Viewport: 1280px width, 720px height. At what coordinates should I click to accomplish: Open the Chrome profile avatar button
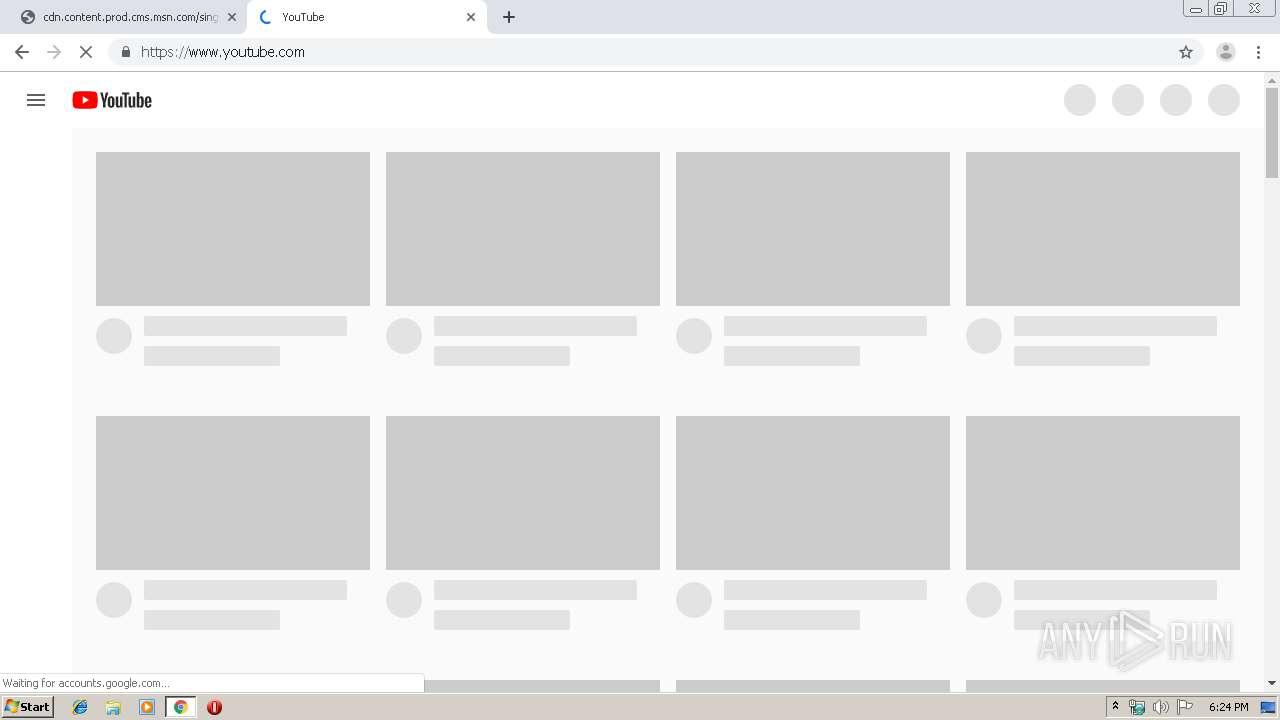(x=1226, y=52)
